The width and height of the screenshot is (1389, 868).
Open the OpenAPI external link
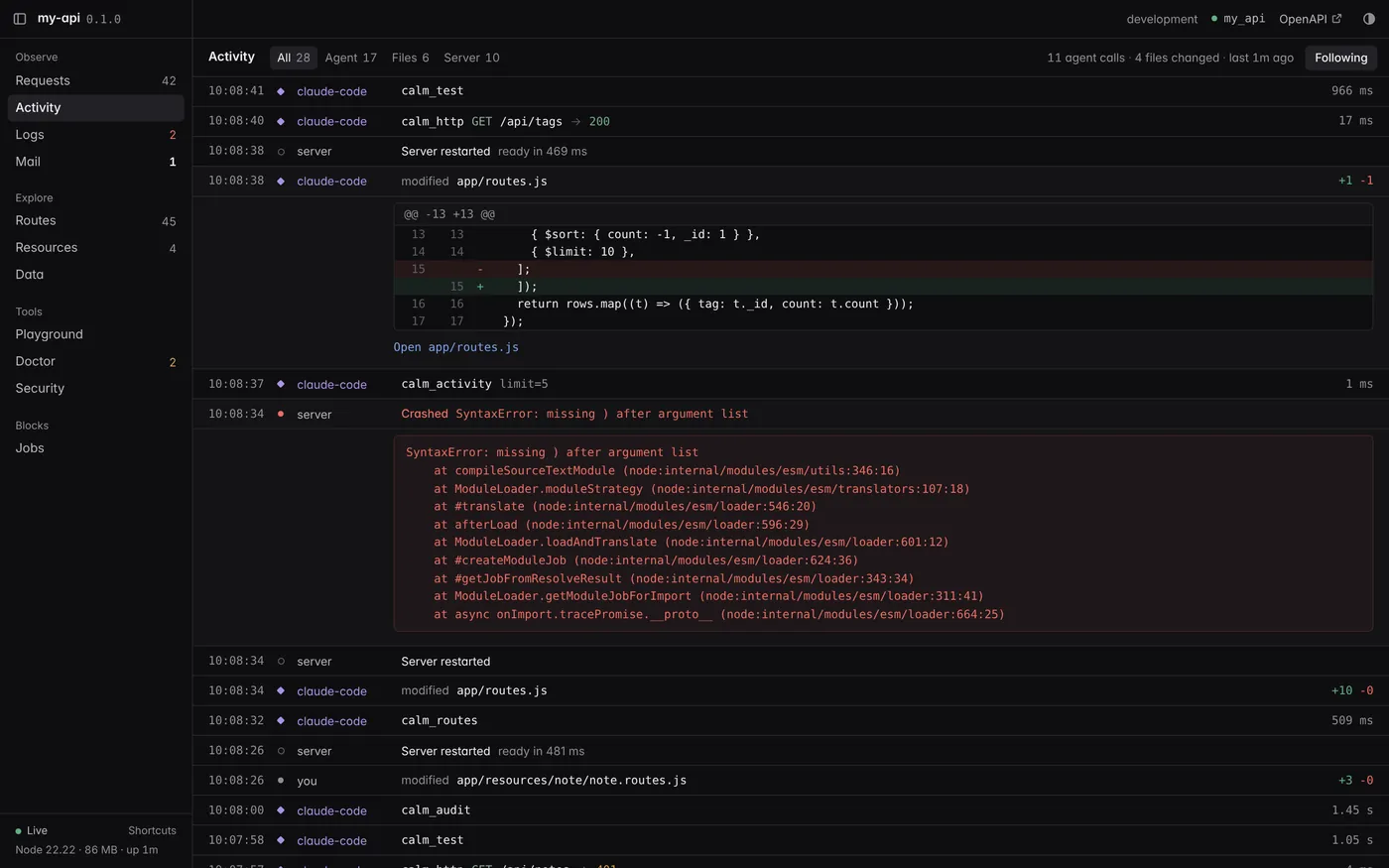tap(1311, 19)
